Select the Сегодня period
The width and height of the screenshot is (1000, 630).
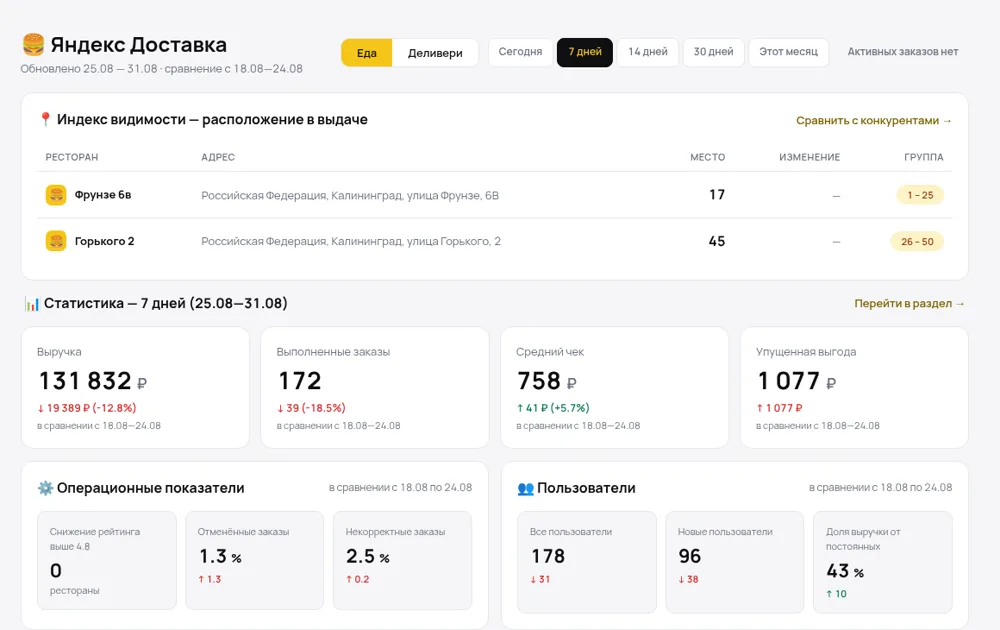(x=520, y=52)
